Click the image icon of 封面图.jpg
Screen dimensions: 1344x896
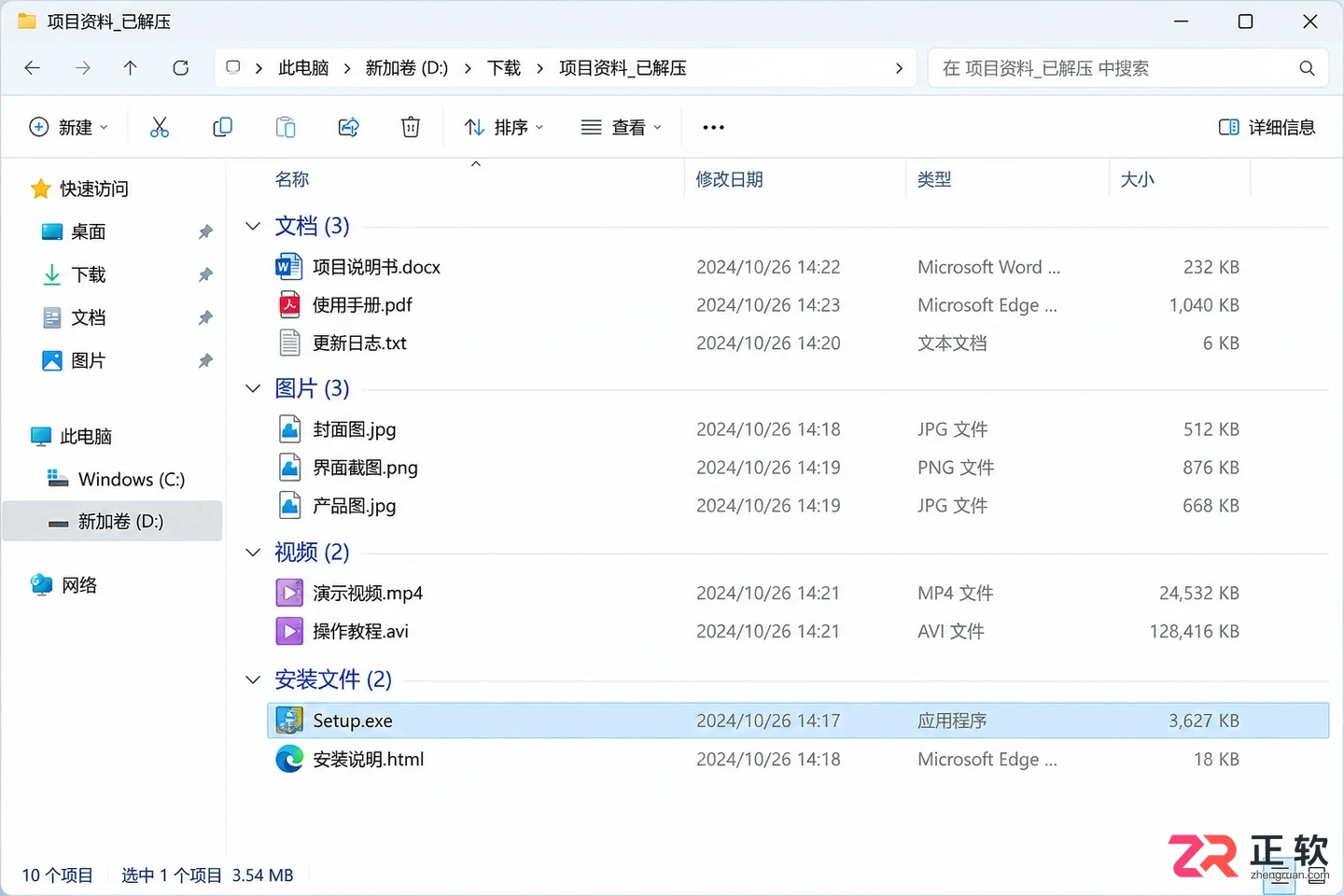click(289, 429)
